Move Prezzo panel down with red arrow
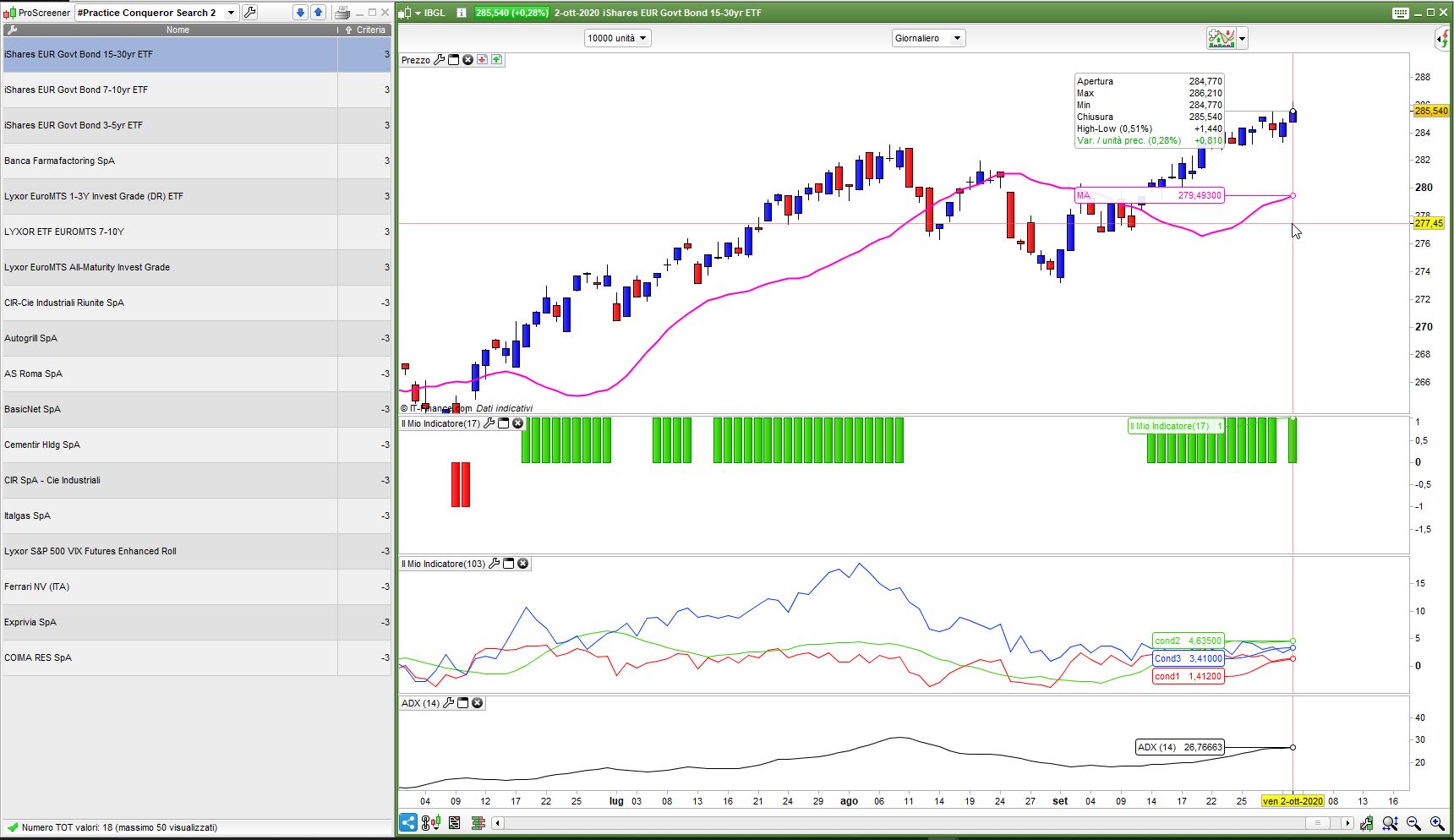Viewport: 1454px width, 840px height. (x=482, y=60)
